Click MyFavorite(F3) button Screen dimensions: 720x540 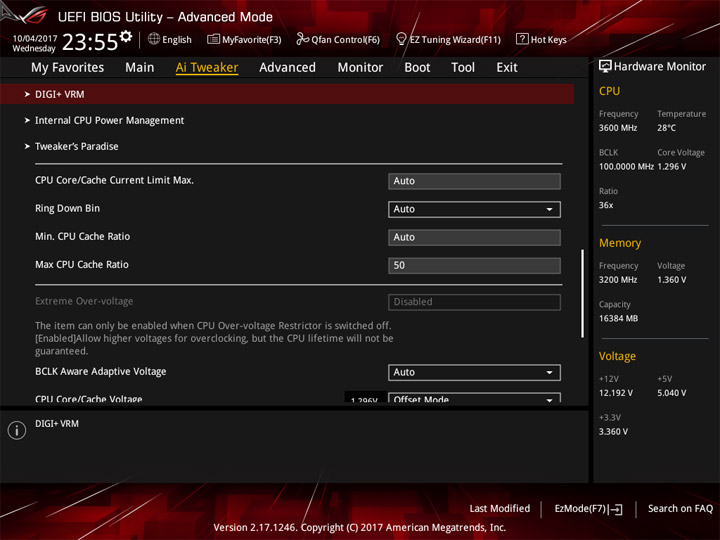click(244, 39)
